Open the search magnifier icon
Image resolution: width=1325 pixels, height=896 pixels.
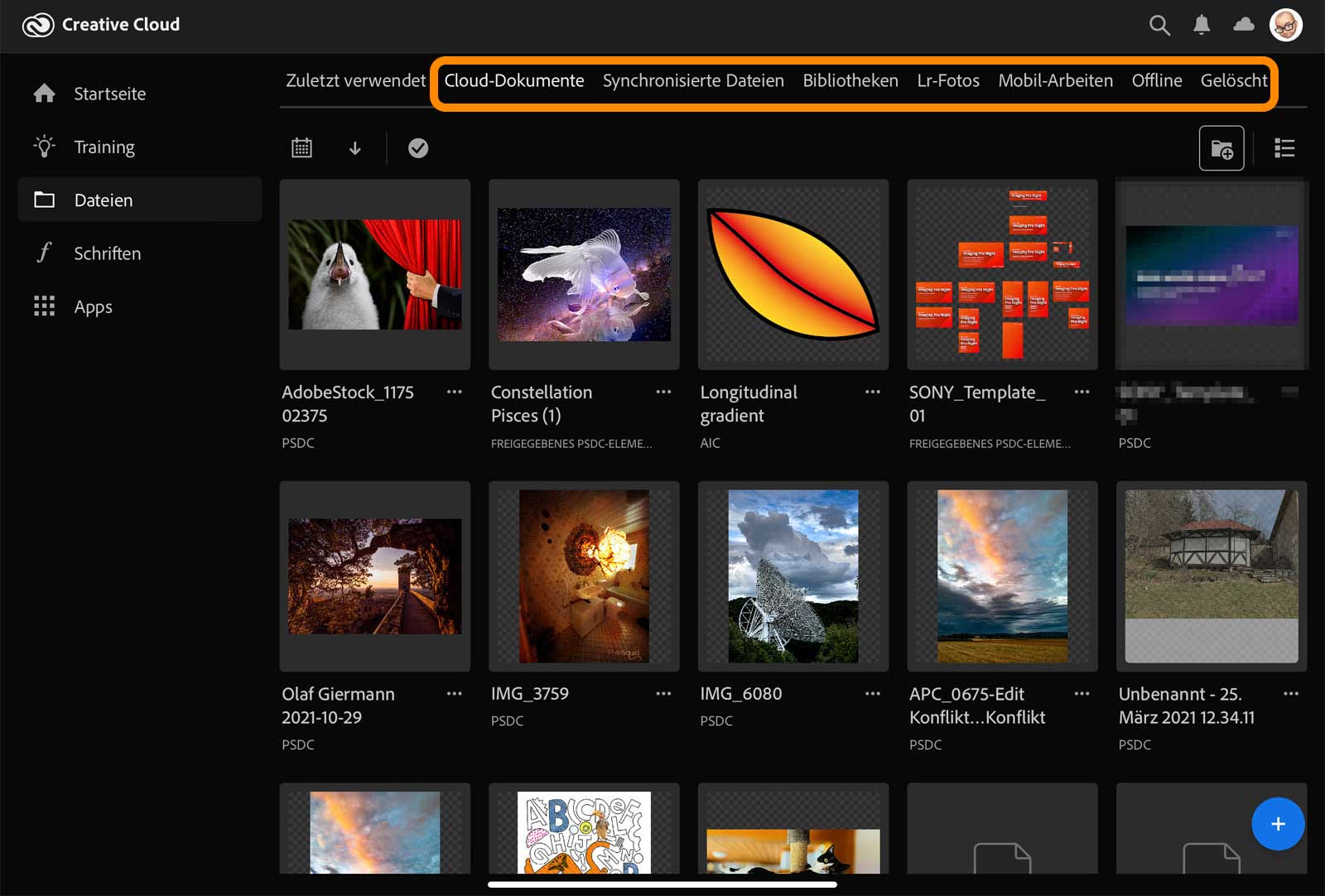1159,26
